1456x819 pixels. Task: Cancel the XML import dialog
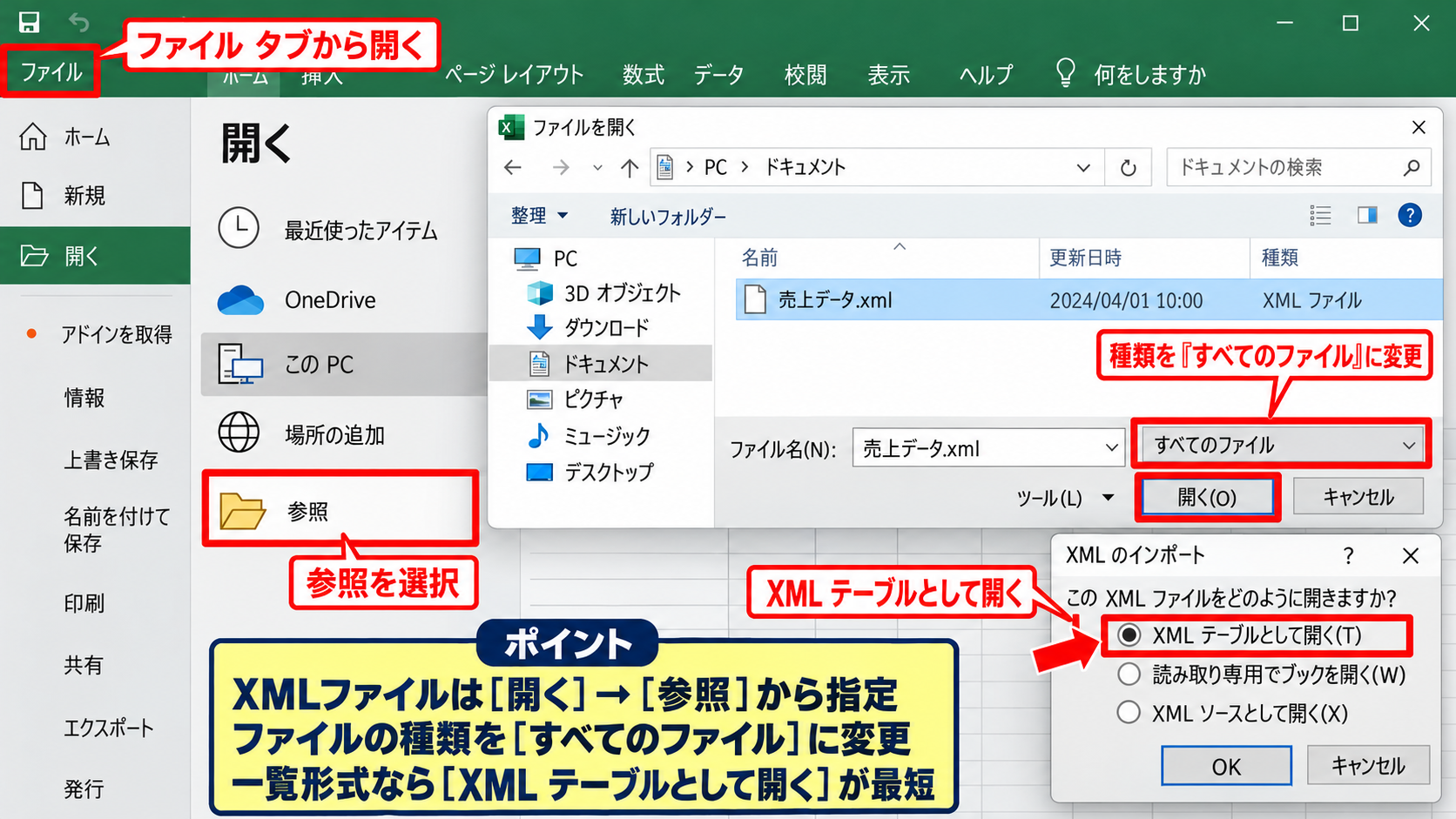click(x=1368, y=766)
